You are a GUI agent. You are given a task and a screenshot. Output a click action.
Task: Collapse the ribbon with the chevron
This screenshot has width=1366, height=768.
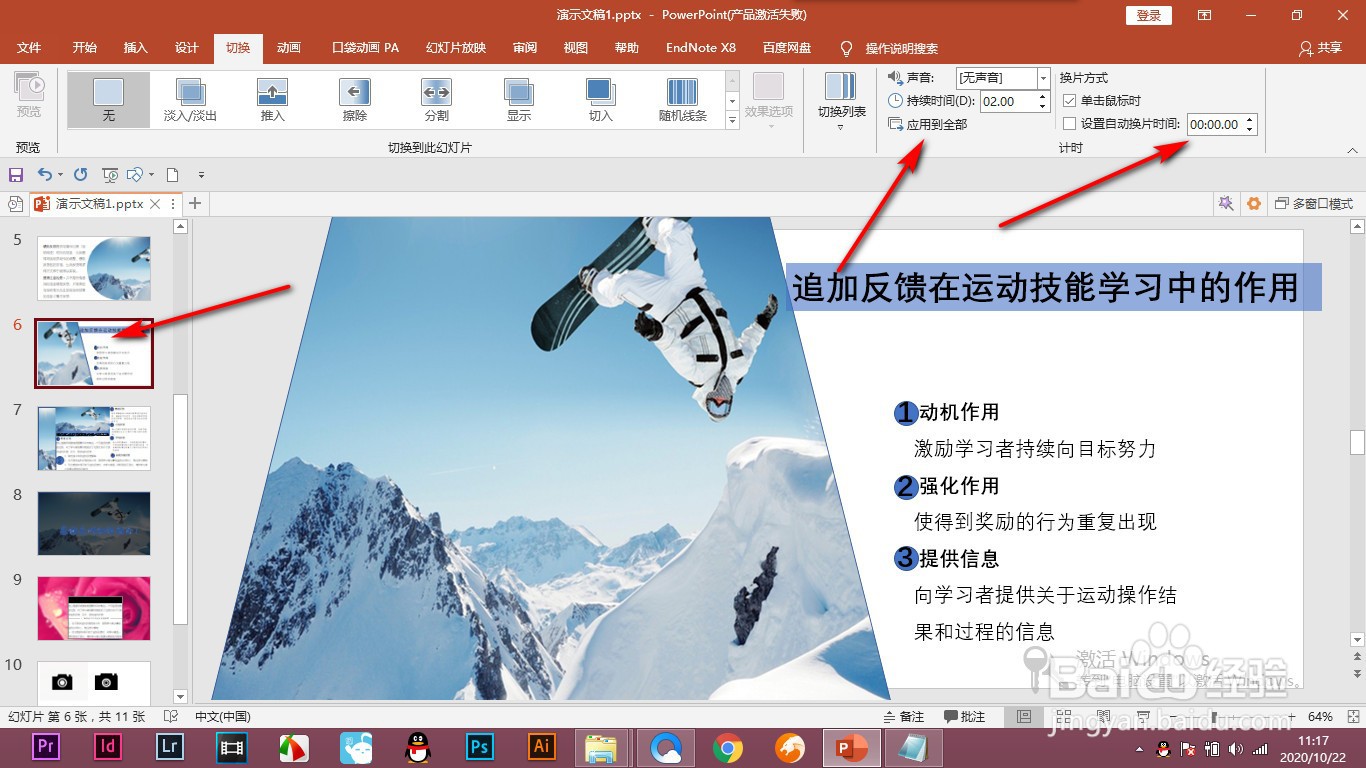click(1353, 150)
